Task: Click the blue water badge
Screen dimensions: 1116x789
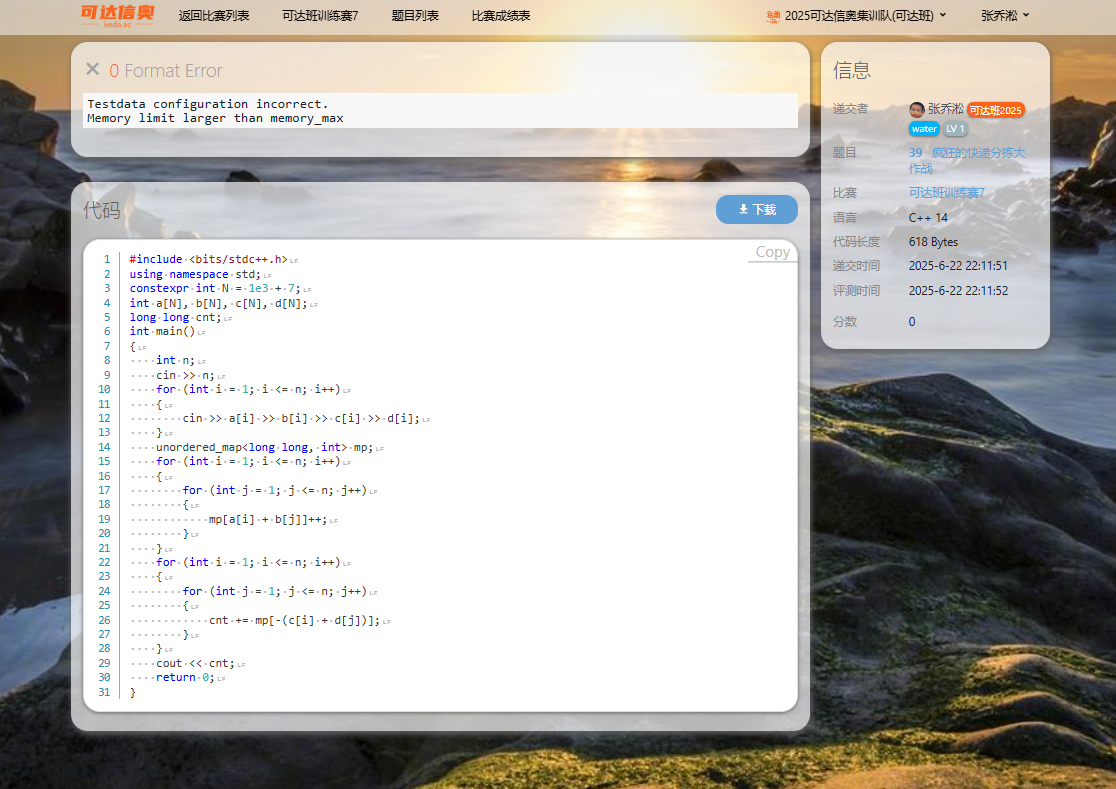Action: click(924, 129)
